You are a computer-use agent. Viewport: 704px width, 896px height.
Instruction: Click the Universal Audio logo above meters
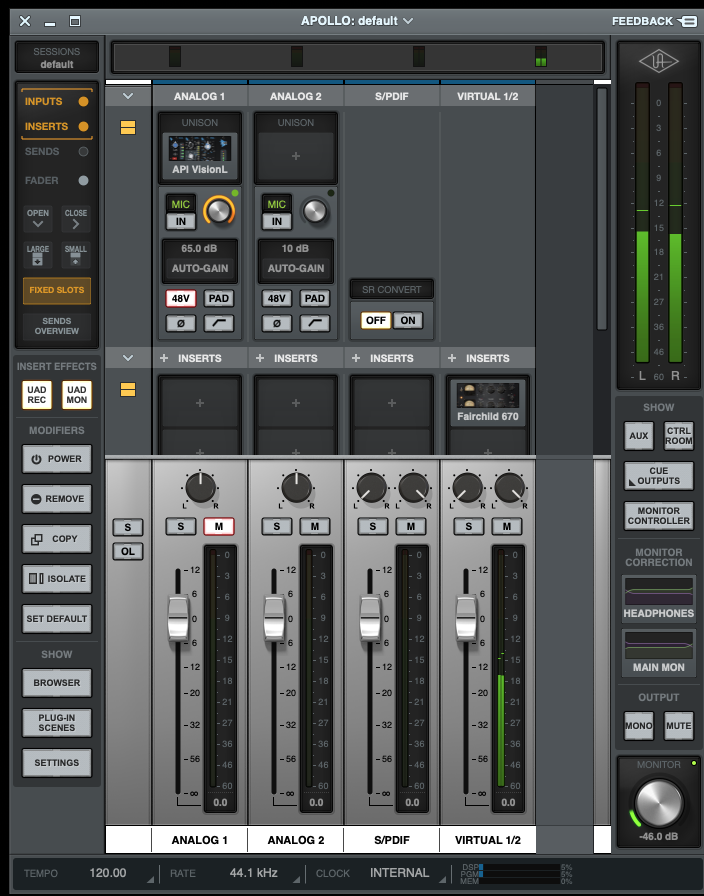[x=658, y=61]
